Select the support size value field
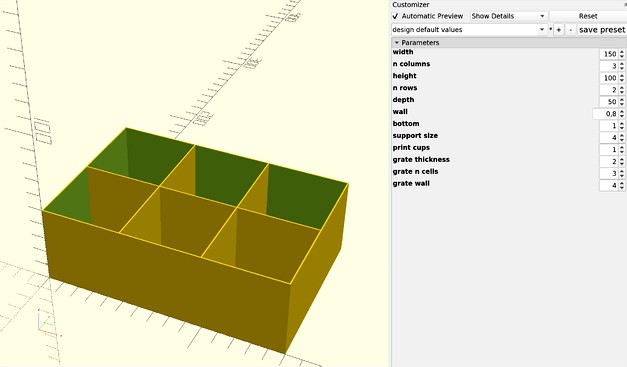The height and width of the screenshot is (367, 627). pyautogui.click(x=608, y=138)
